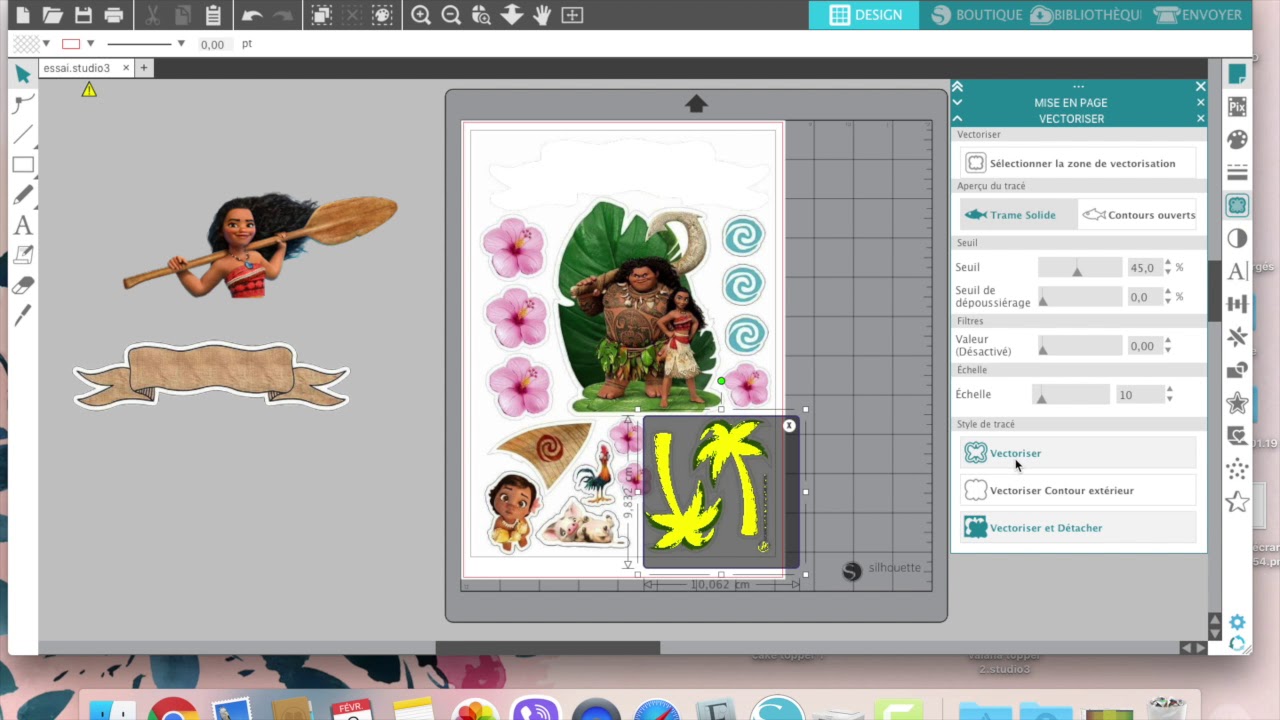The width and height of the screenshot is (1280, 720).
Task: Open the line style dropdown arrow
Action: (181, 44)
